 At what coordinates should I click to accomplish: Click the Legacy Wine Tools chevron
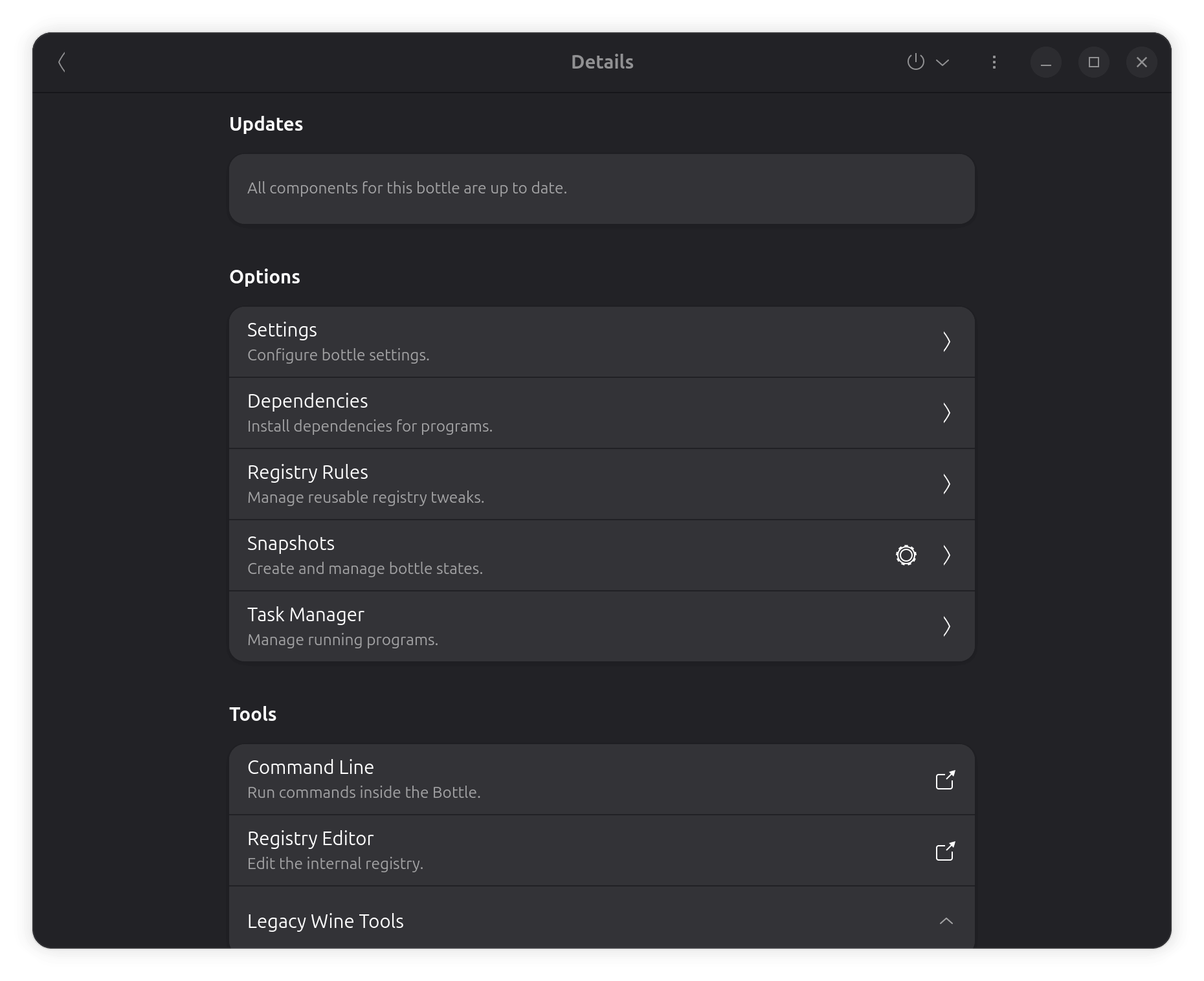tap(946, 921)
